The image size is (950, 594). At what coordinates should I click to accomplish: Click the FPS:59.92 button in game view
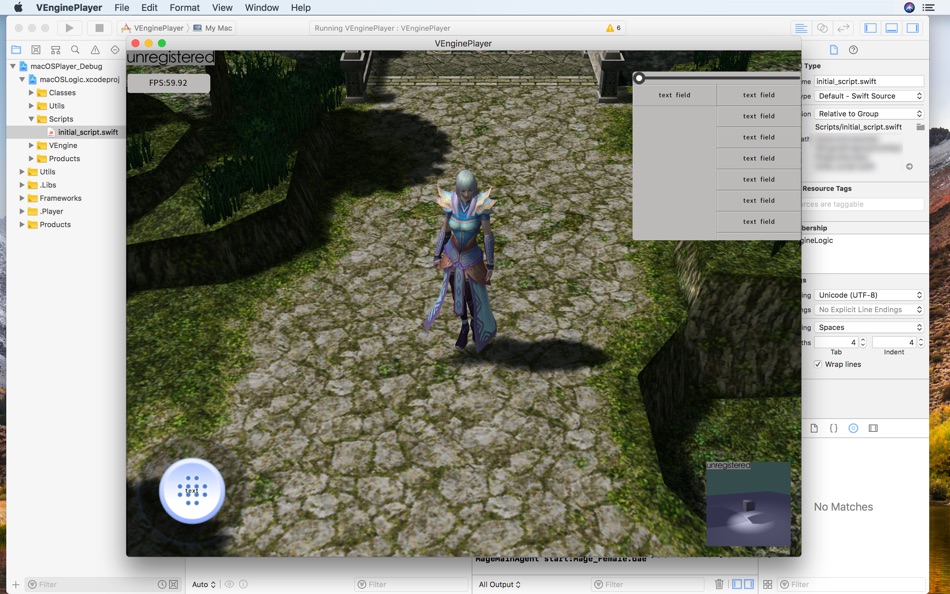click(x=168, y=83)
